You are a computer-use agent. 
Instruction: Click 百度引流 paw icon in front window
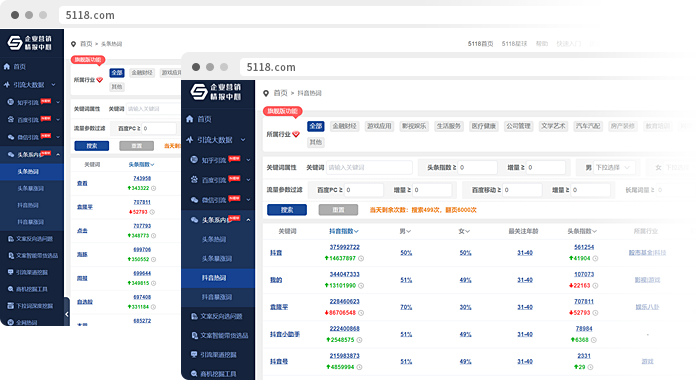(x=194, y=180)
